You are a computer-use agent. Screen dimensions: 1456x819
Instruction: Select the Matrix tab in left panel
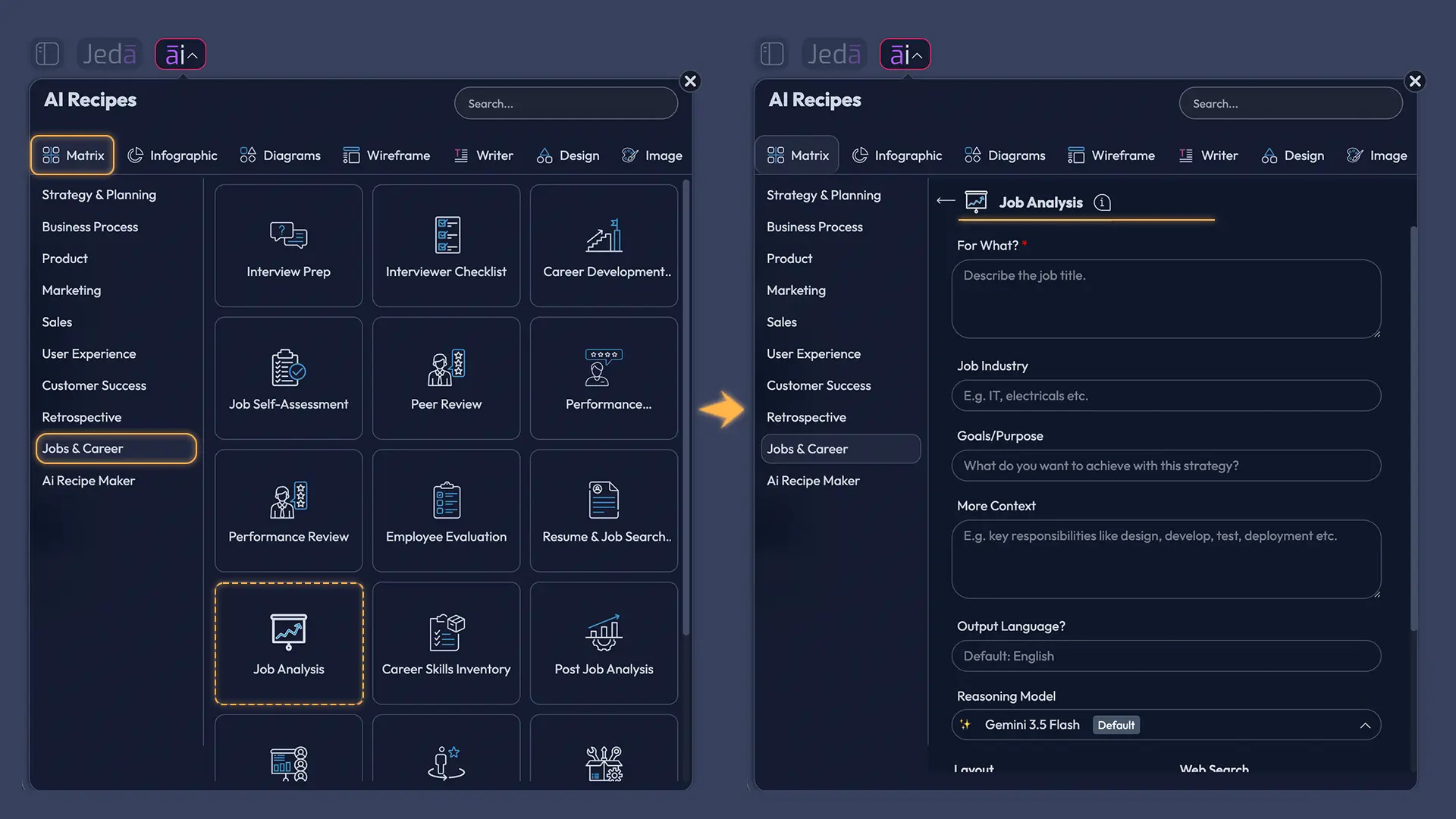pos(73,155)
